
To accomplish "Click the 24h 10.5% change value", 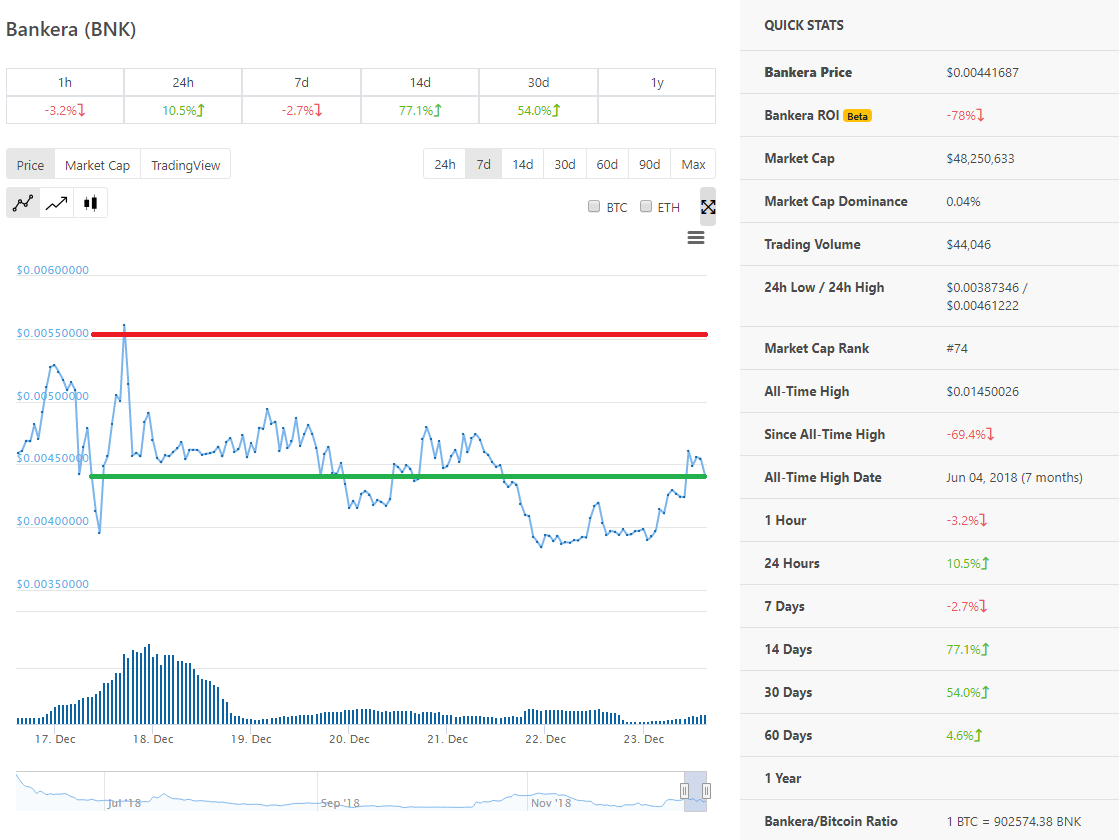I will [183, 110].
